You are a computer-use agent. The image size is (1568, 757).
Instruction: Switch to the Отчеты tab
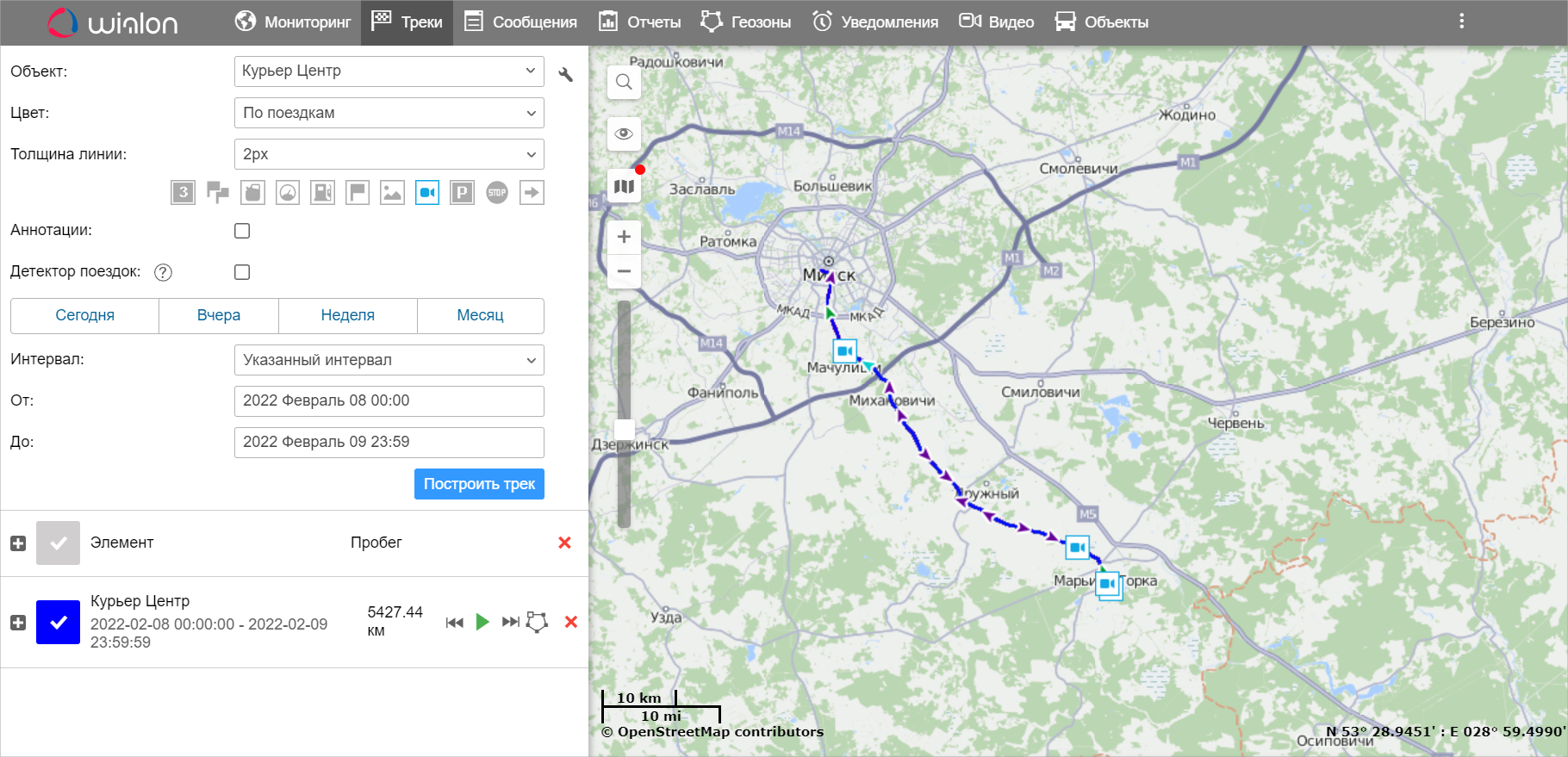click(640, 22)
